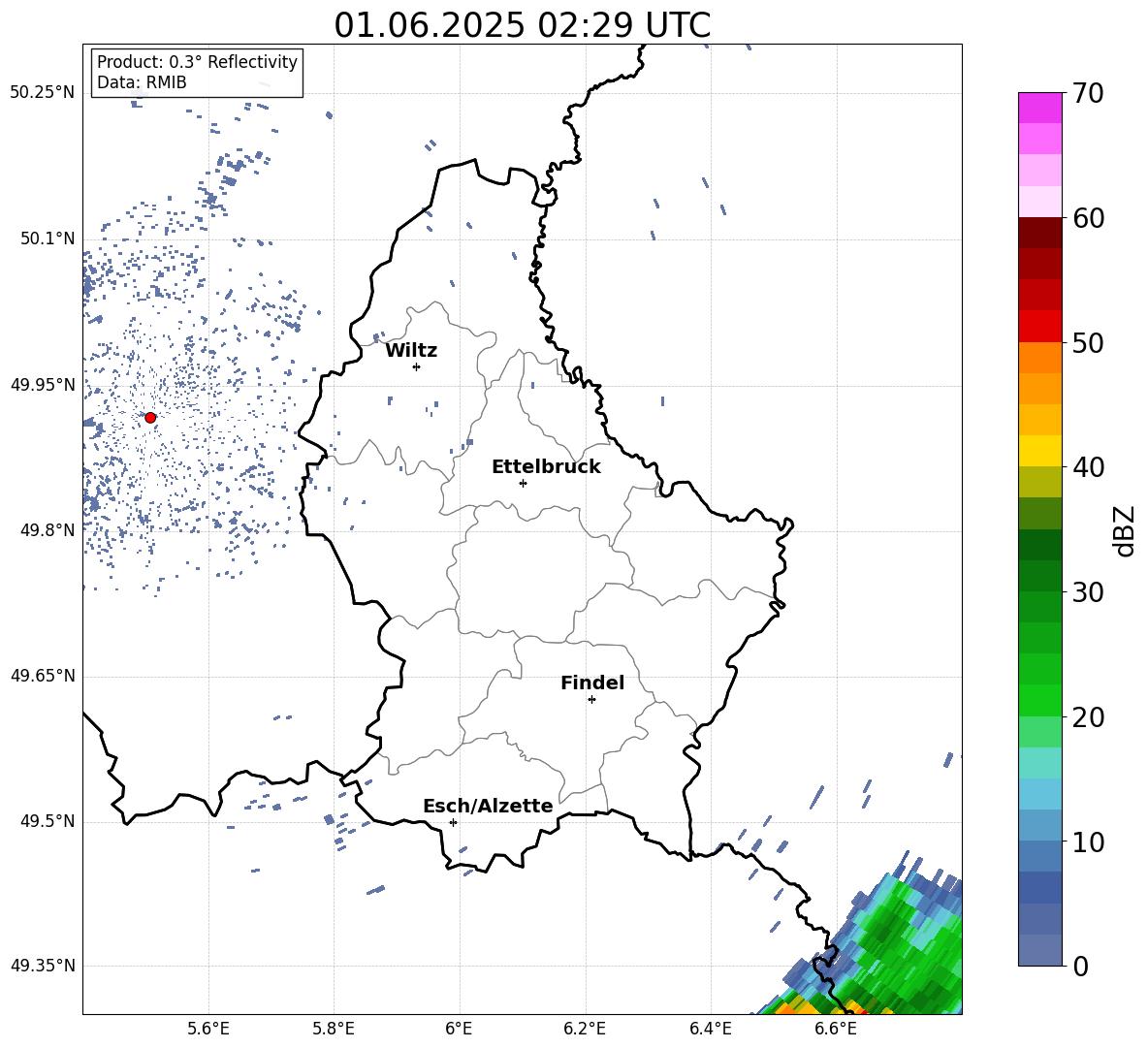Click the 30 colorbar tick label

click(1088, 591)
